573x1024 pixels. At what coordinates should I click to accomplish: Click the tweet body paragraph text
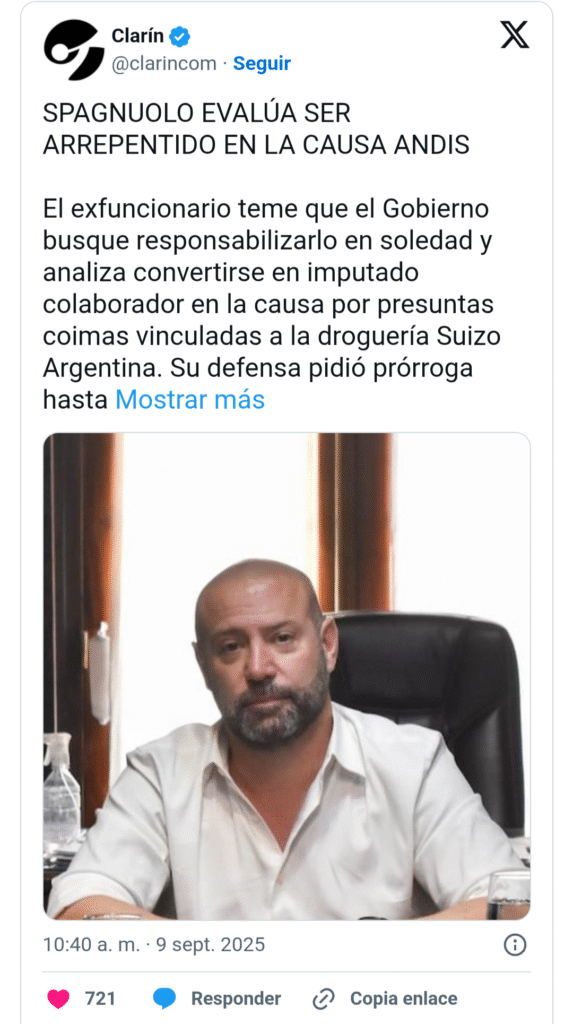pos(268,304)
